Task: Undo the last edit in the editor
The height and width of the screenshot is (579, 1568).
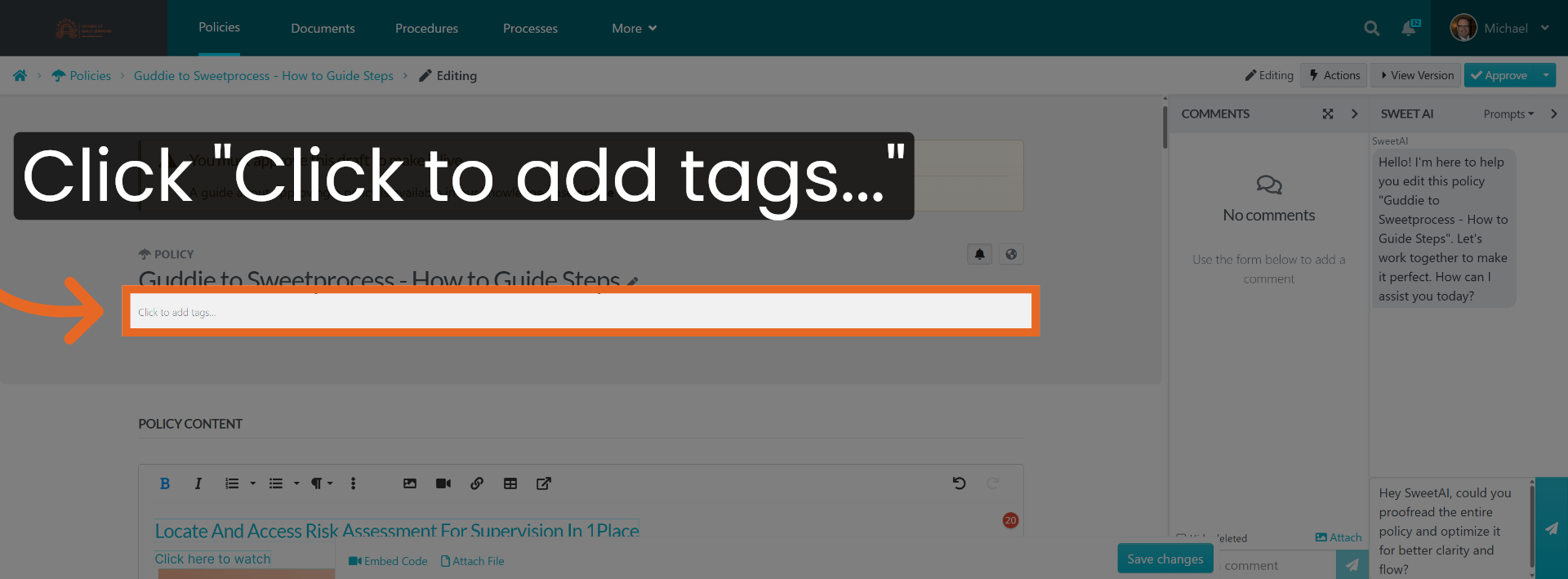Action: point(960,483)
